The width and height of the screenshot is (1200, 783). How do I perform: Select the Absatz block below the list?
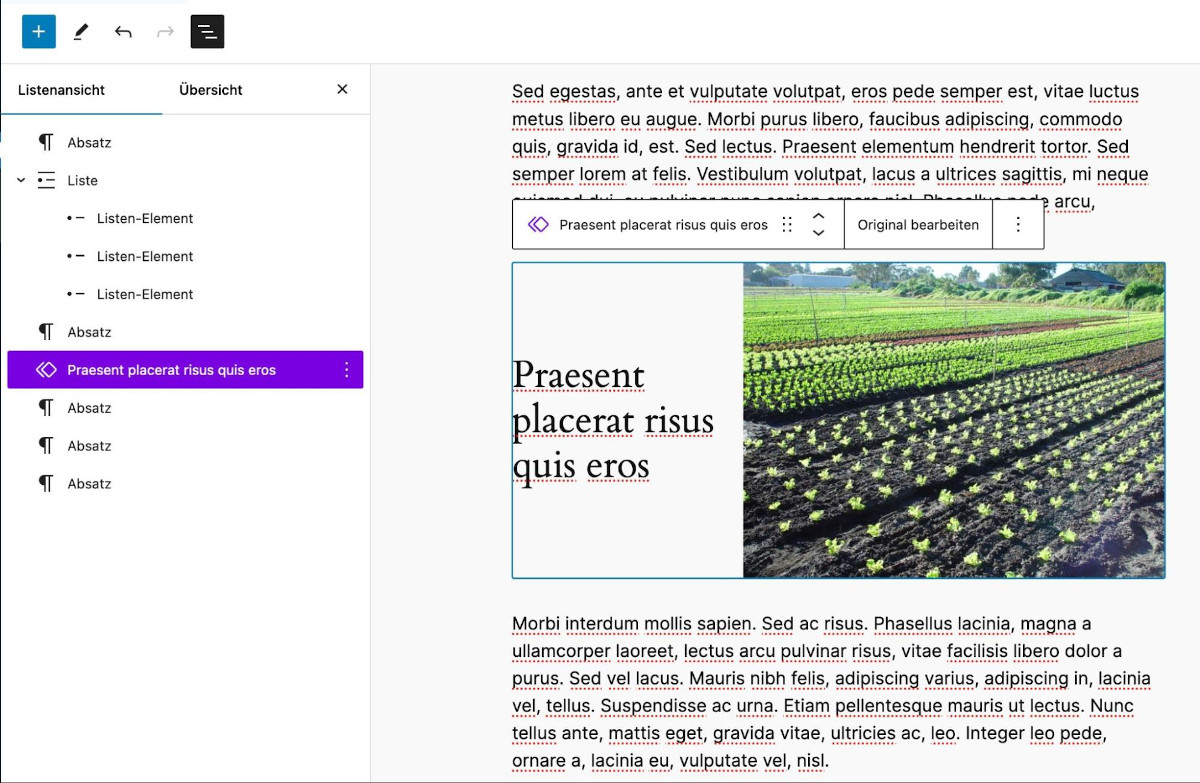click(185, 333)
